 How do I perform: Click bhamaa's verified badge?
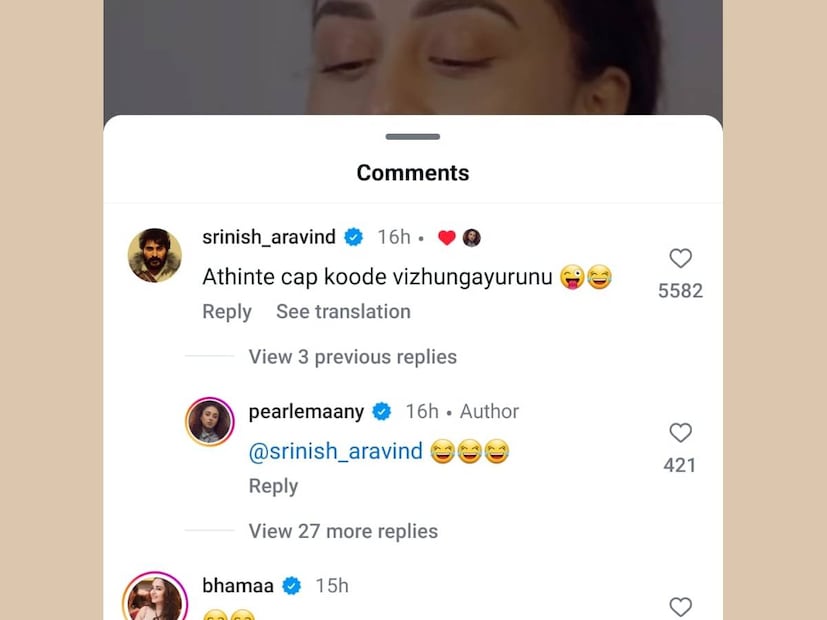point(292,585)
